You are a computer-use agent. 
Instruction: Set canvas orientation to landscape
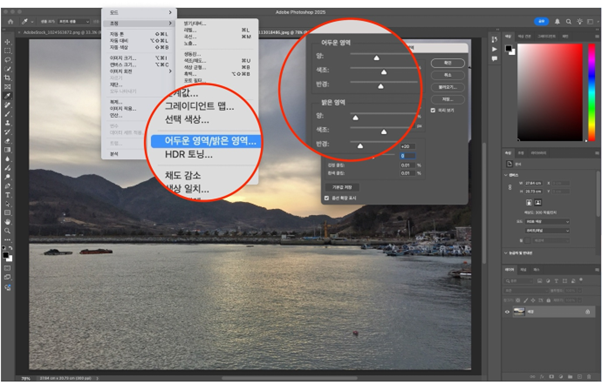[538, 202]
